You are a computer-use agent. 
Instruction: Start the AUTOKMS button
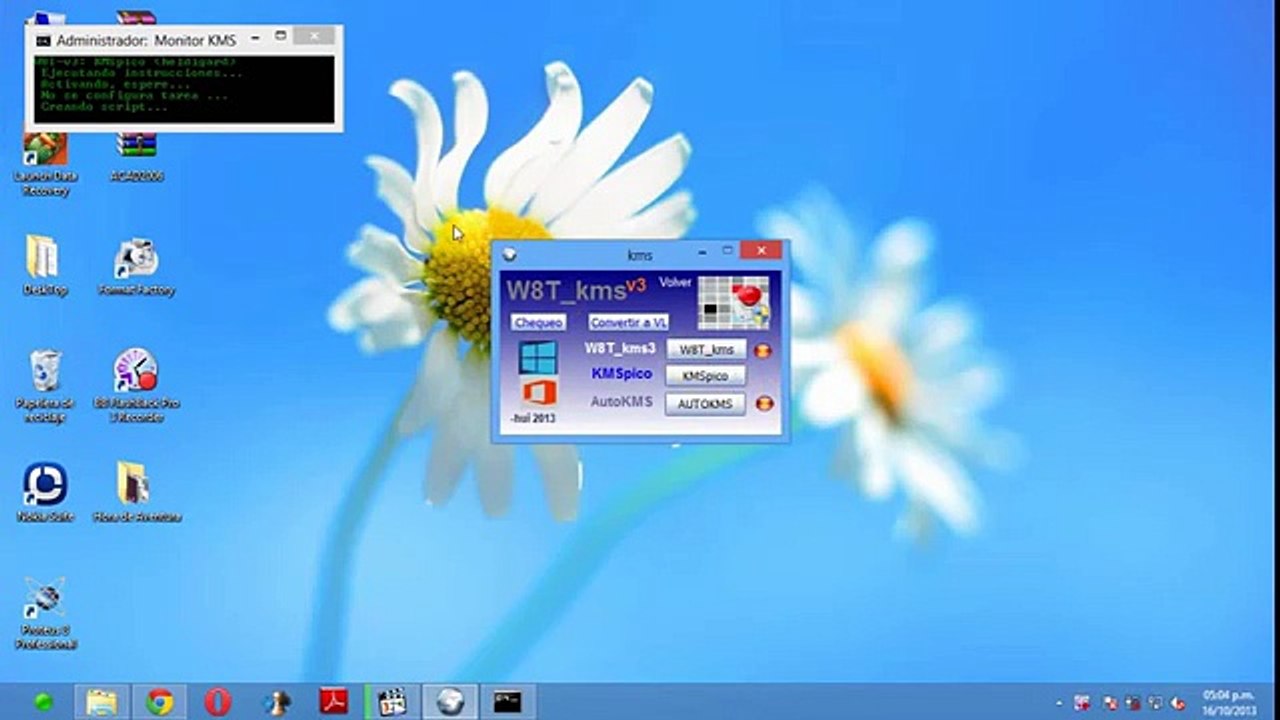706,404
